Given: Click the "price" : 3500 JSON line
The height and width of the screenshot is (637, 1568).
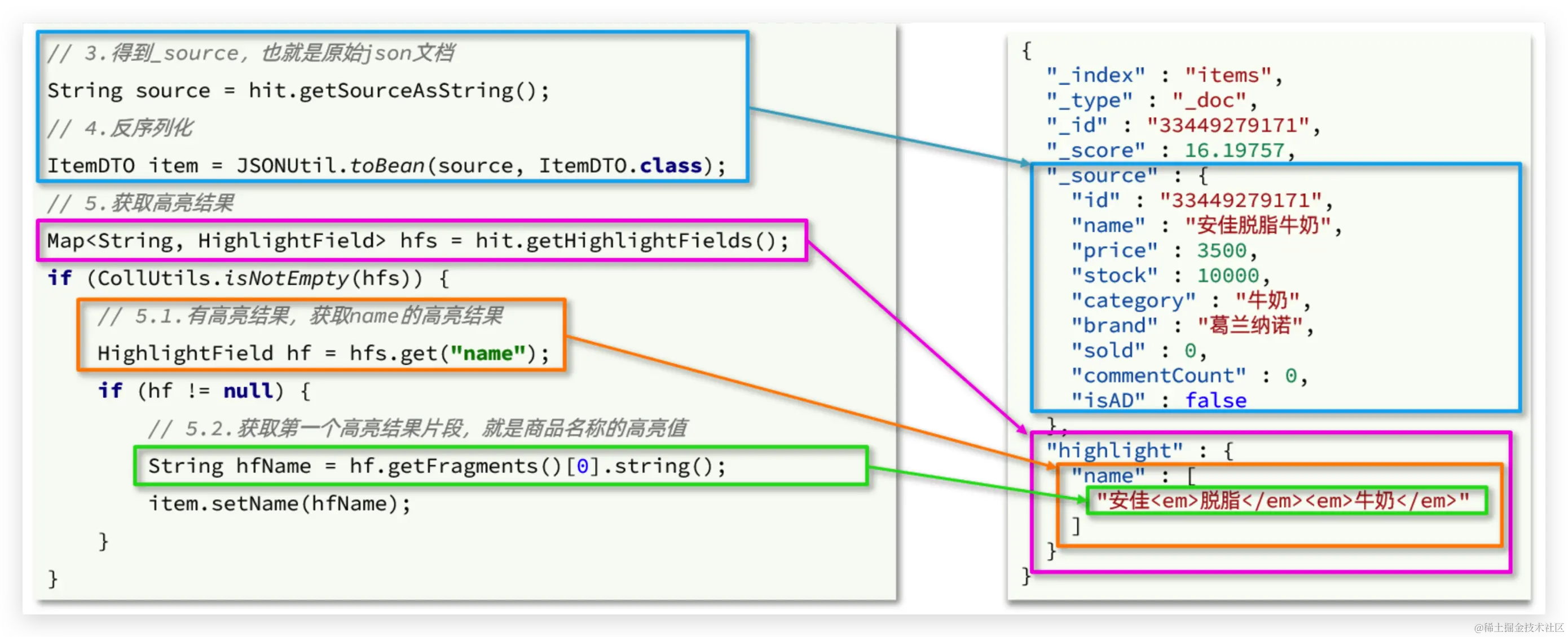Looking at the screenshot, I should point(1163,251).
